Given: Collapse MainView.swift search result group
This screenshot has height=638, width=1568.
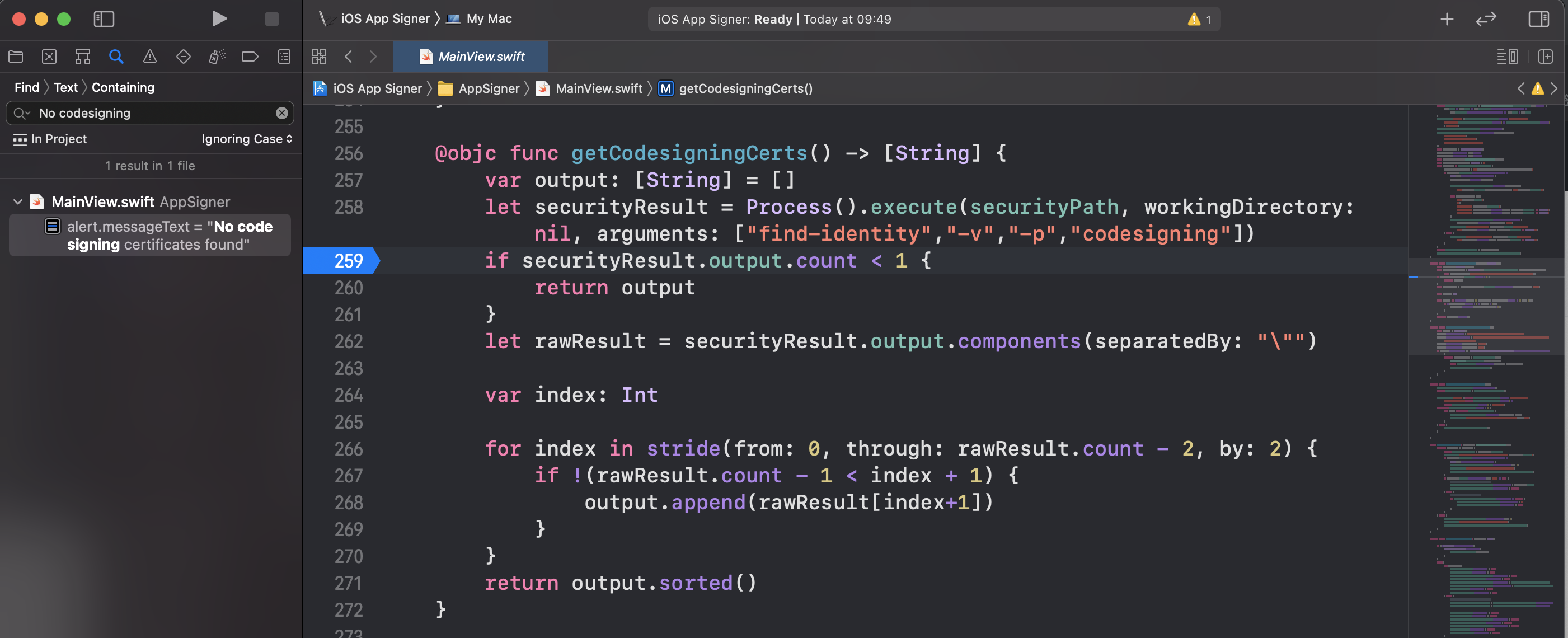Looking at the screenshot, I should tap(18, 201).
